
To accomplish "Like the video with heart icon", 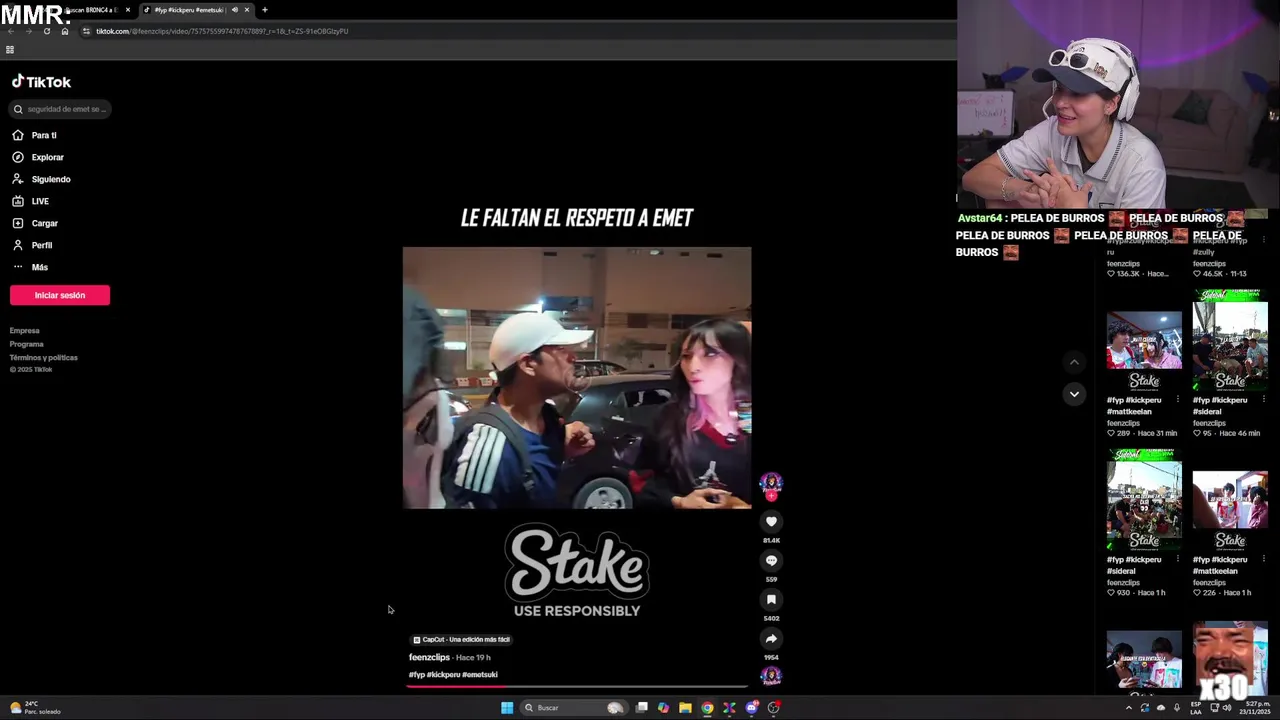I will tap(771, 521).
